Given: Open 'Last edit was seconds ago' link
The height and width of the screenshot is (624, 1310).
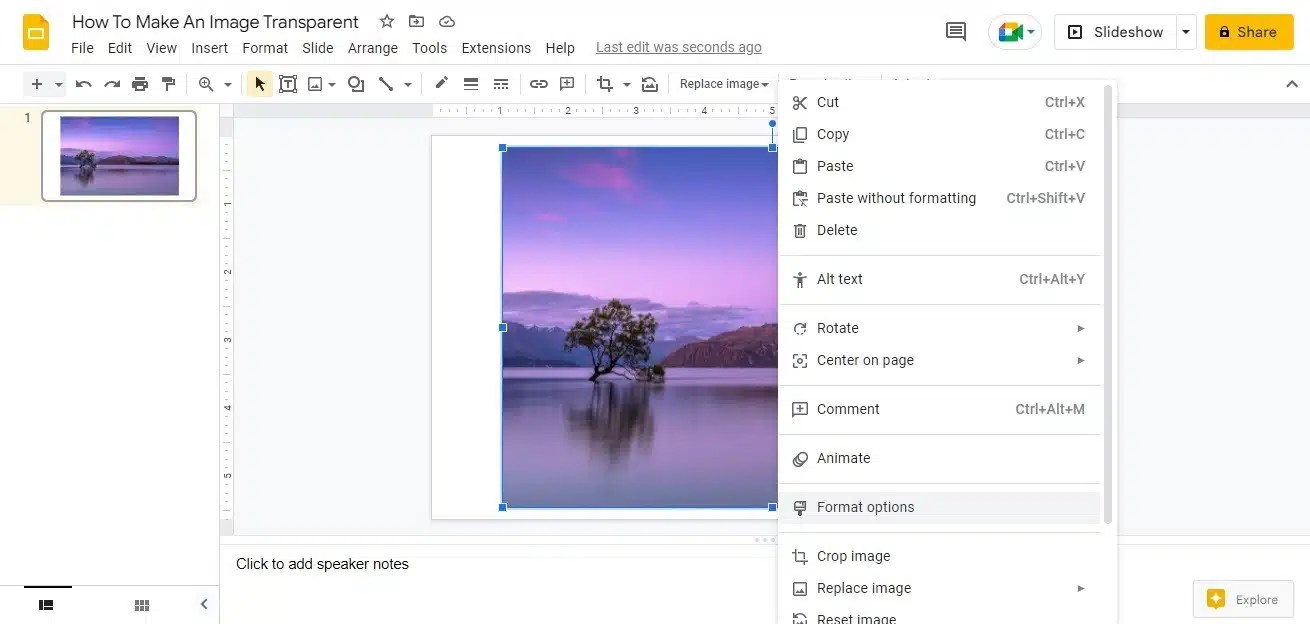Looking at the screenshot, I should [x=679, y=47].
